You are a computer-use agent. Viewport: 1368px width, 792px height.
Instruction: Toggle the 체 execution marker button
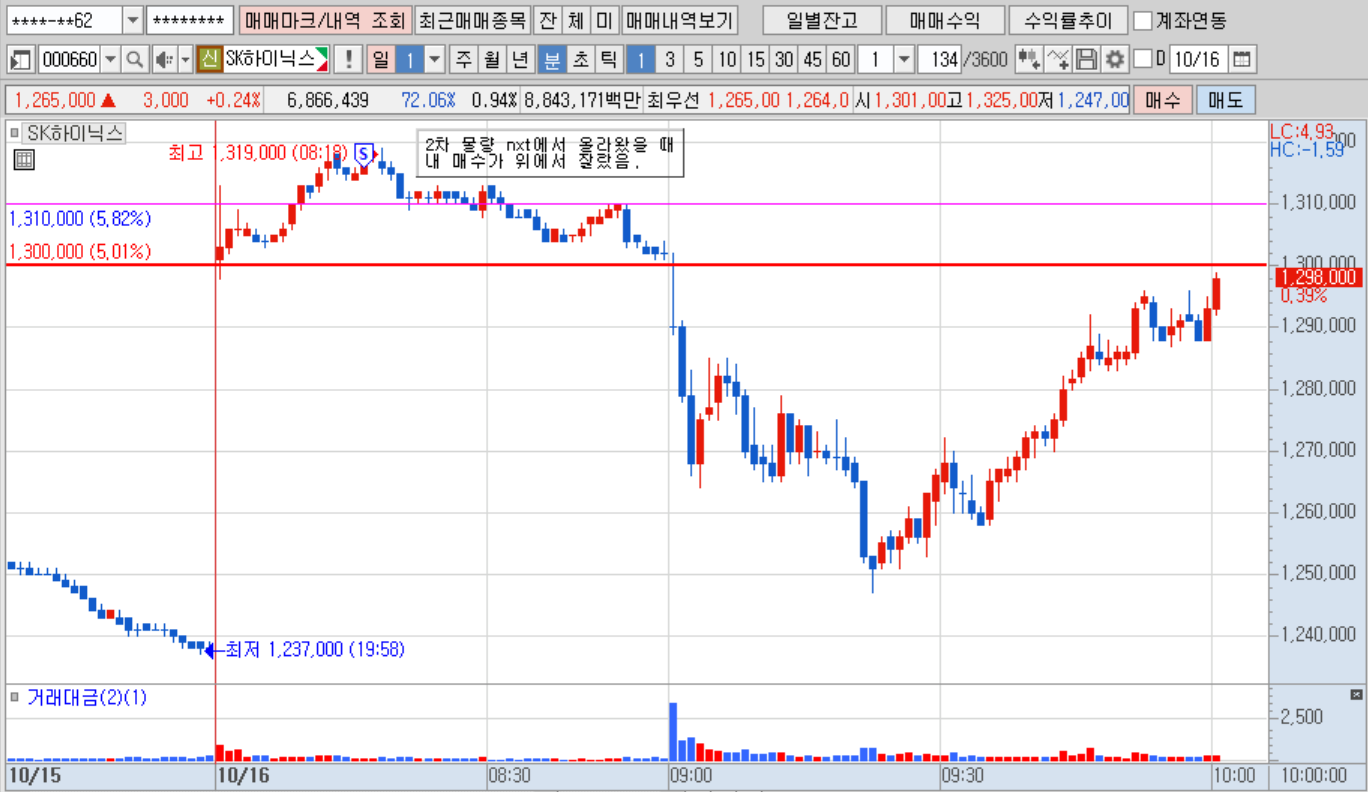[575, 21]
